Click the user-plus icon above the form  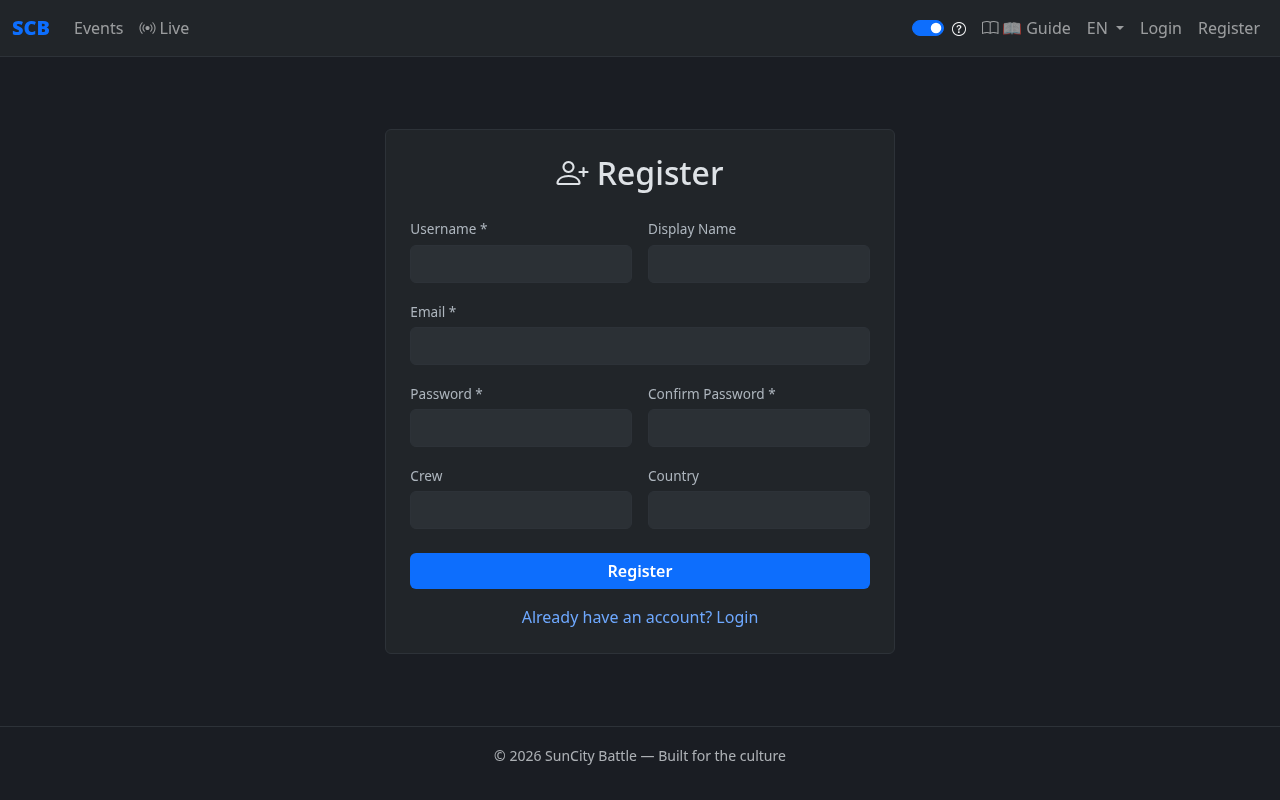(x=570, y=172)
